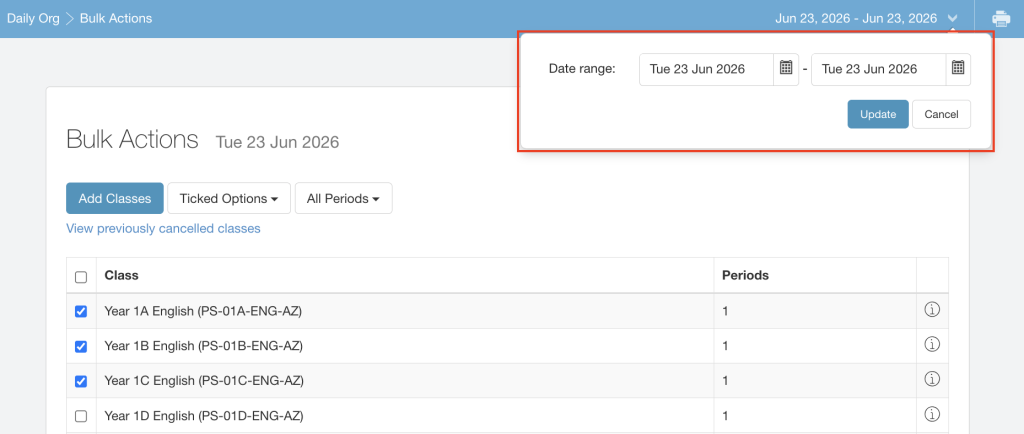1024x434 pixels.
Task: Collapse the header date range chevron
Action: (953, 19)
